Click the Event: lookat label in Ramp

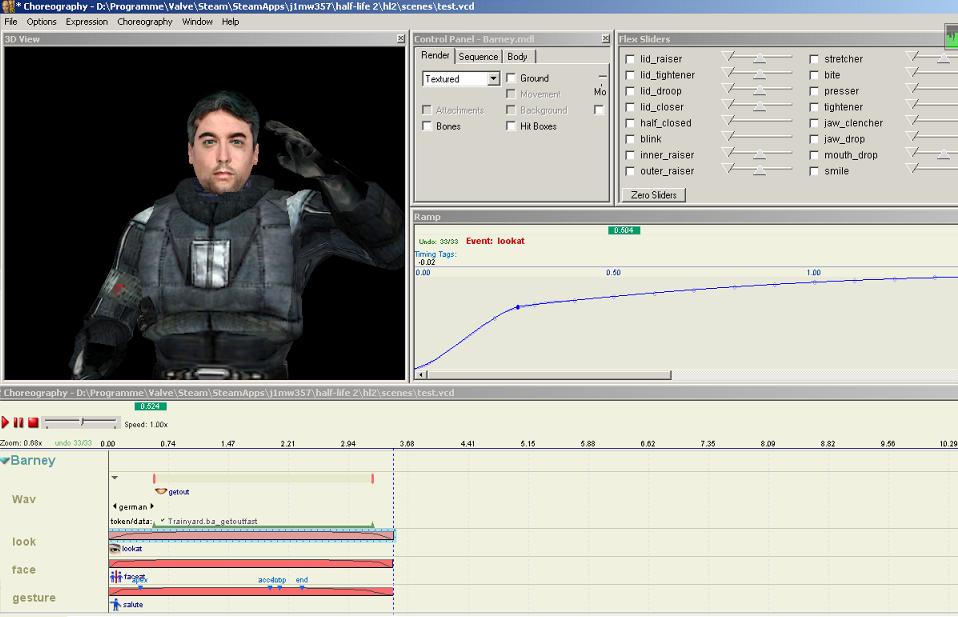(495, 241)
